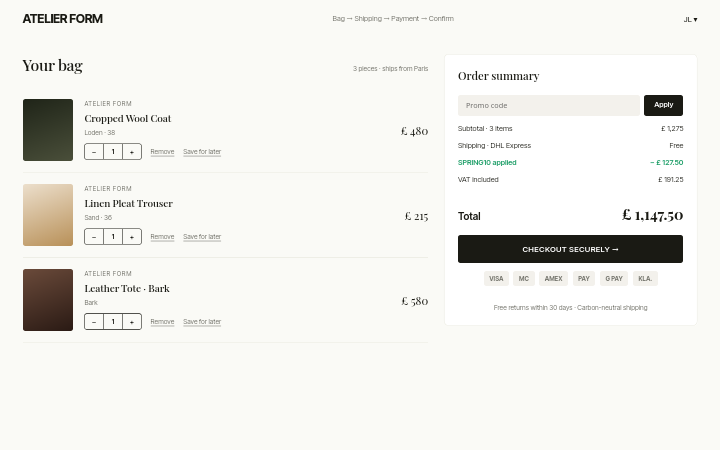Open the Leather Tote brown thumbnail
This screenshot has height=450, width=720.
click(48, 300)
